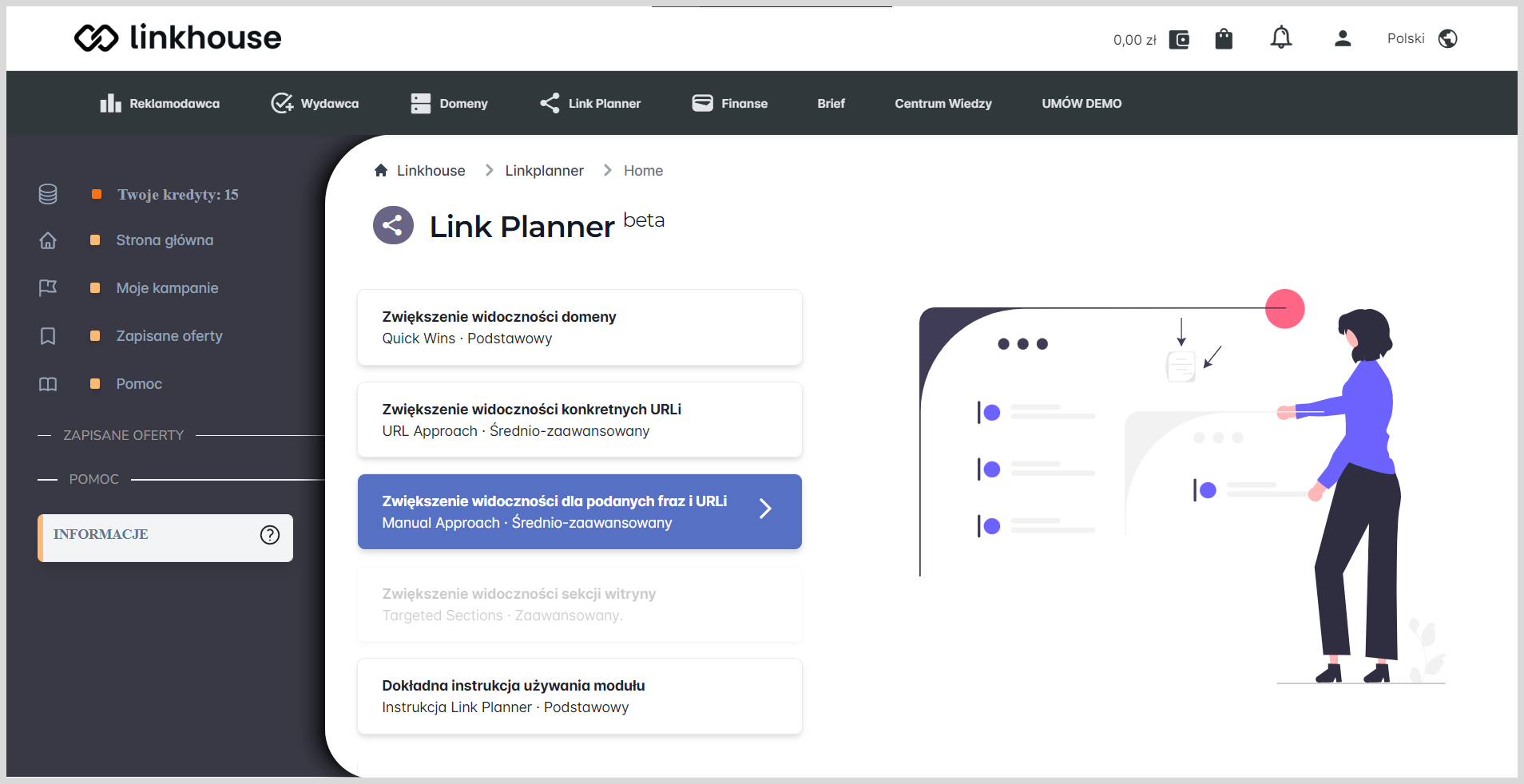
Task: Expand the ZAPISANE OFERTY section
Action: (x=124, y=435)
